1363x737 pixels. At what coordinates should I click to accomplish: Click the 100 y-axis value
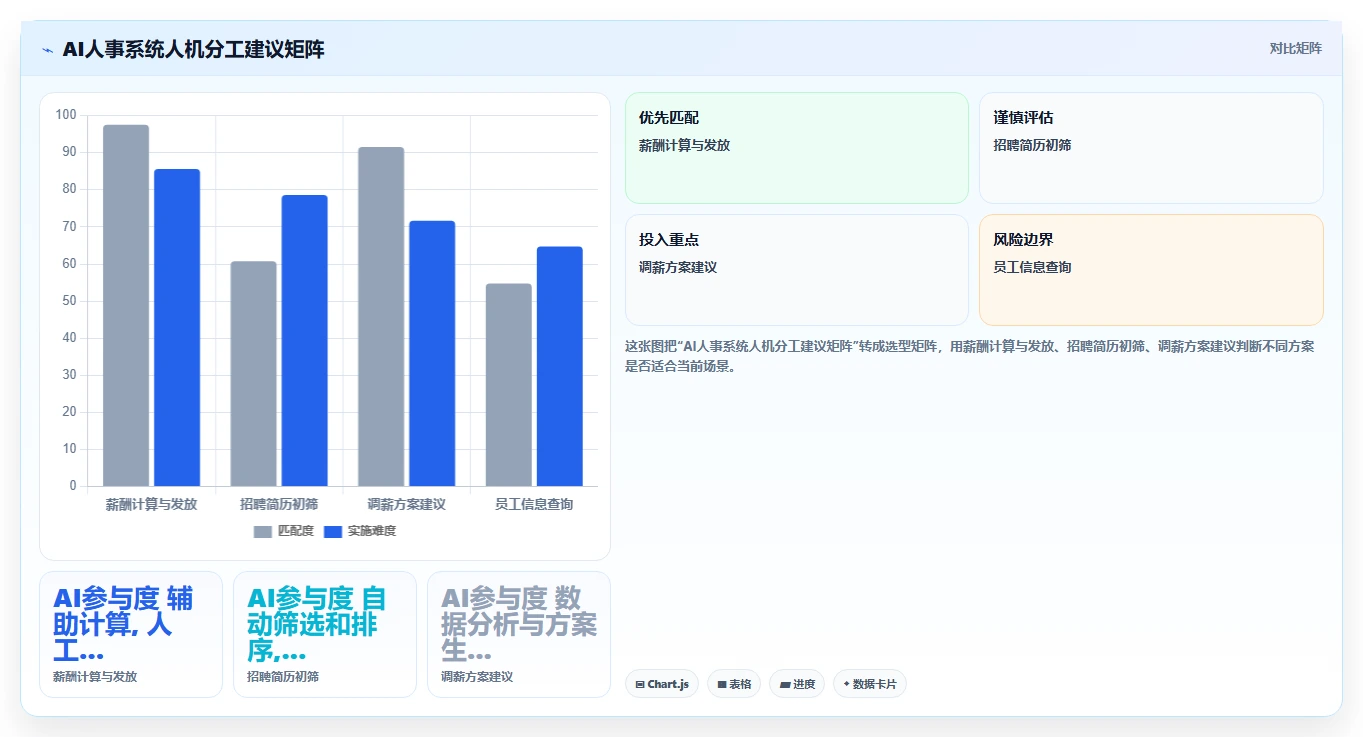click(66, 115)
